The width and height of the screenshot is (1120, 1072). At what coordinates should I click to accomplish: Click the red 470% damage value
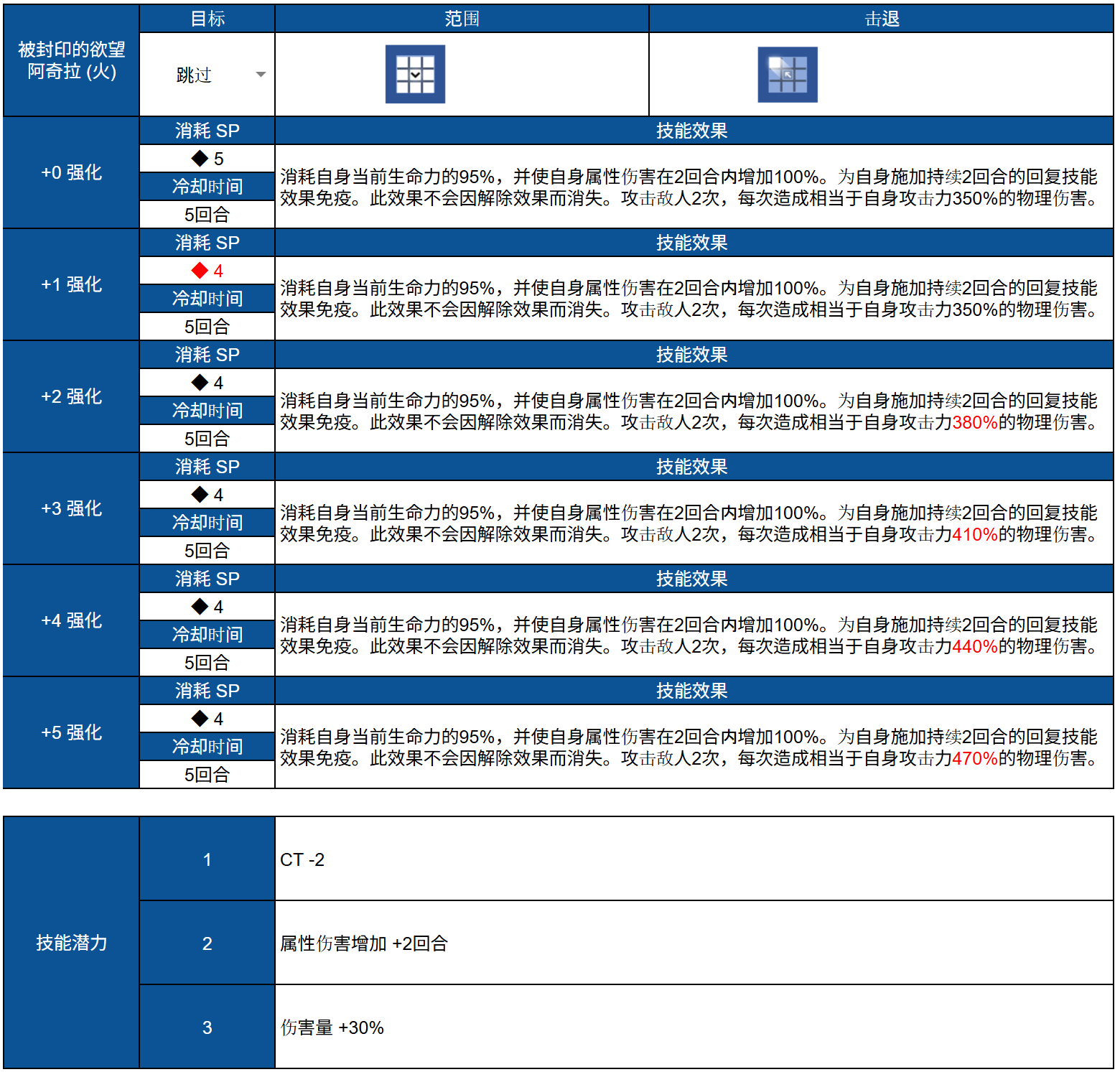(x=974, y=758)
